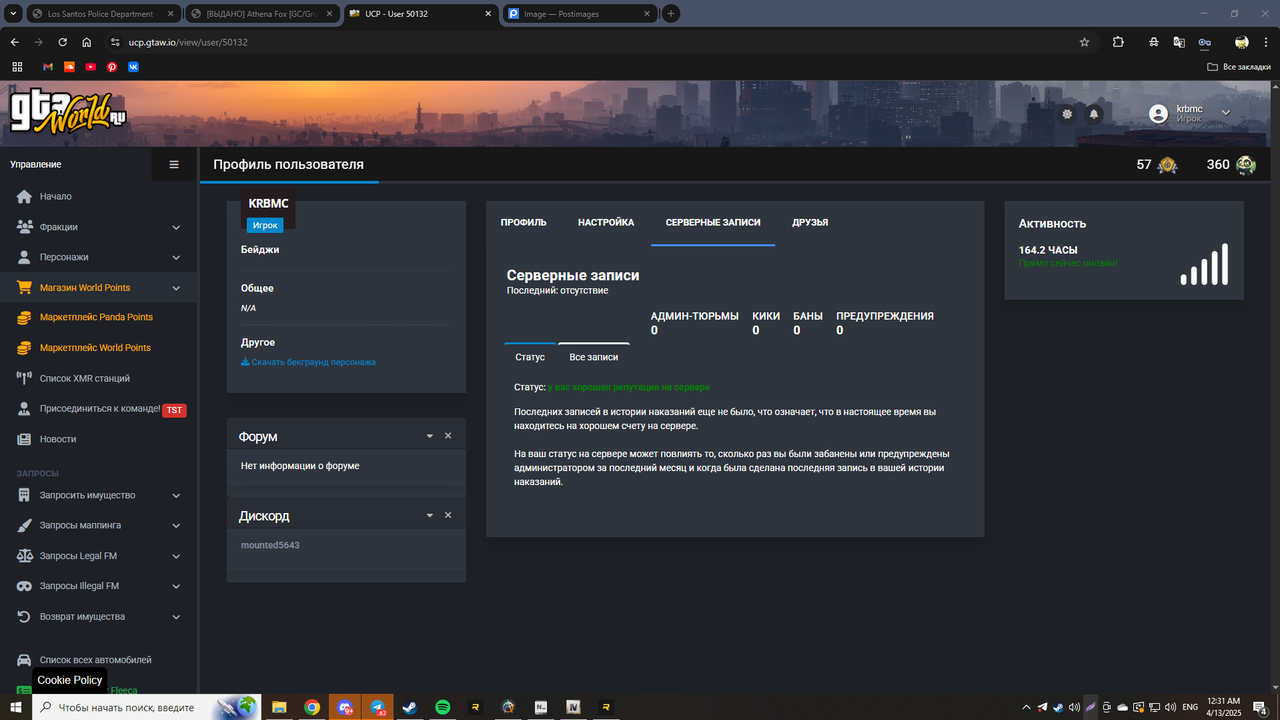This screenshot has width=1280, height=720.
Task: Click the 57 badge points icon
Action: tap(1167, 165)
